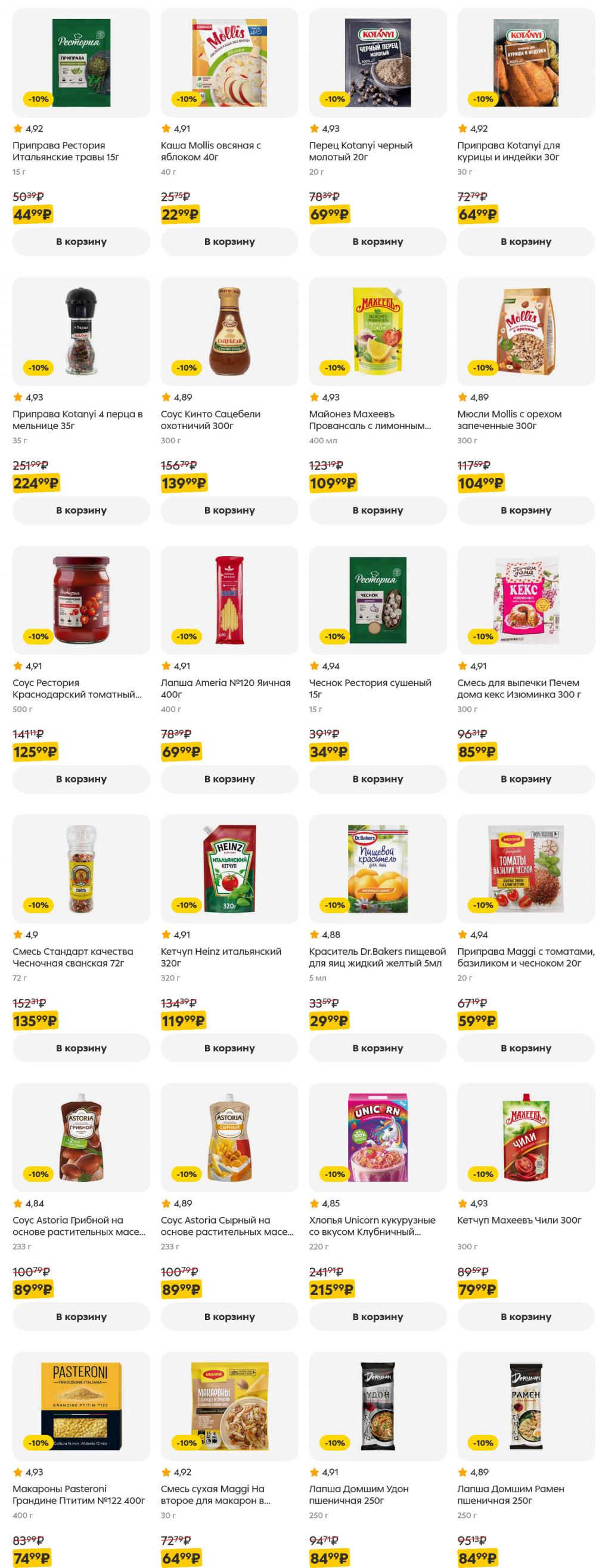This screenshot has width=596, height=1568.
Task: Open Кетчуп Махеевъ Чили product image
Action: coord(526,1138)
